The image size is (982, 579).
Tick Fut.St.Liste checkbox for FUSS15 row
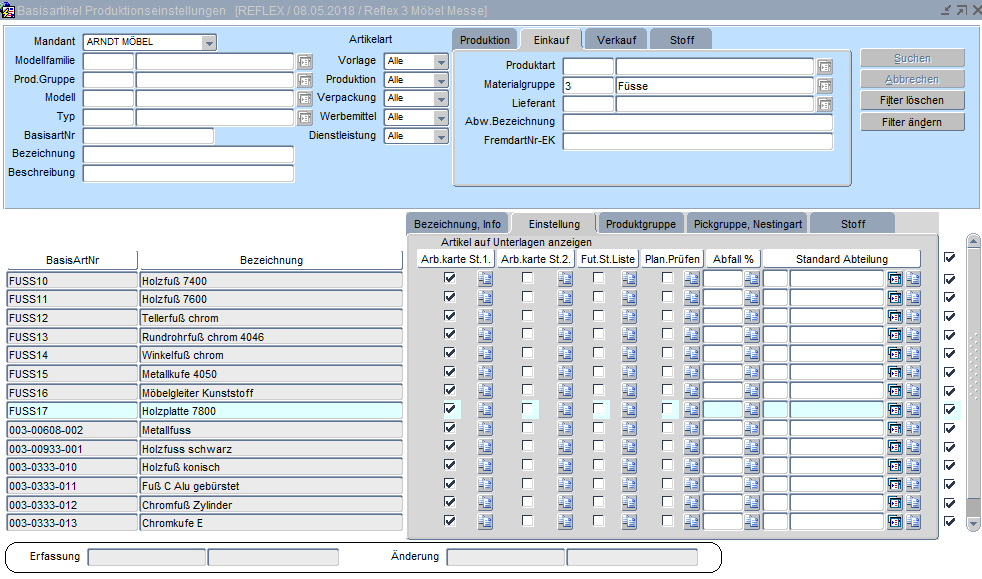[598, 373]
